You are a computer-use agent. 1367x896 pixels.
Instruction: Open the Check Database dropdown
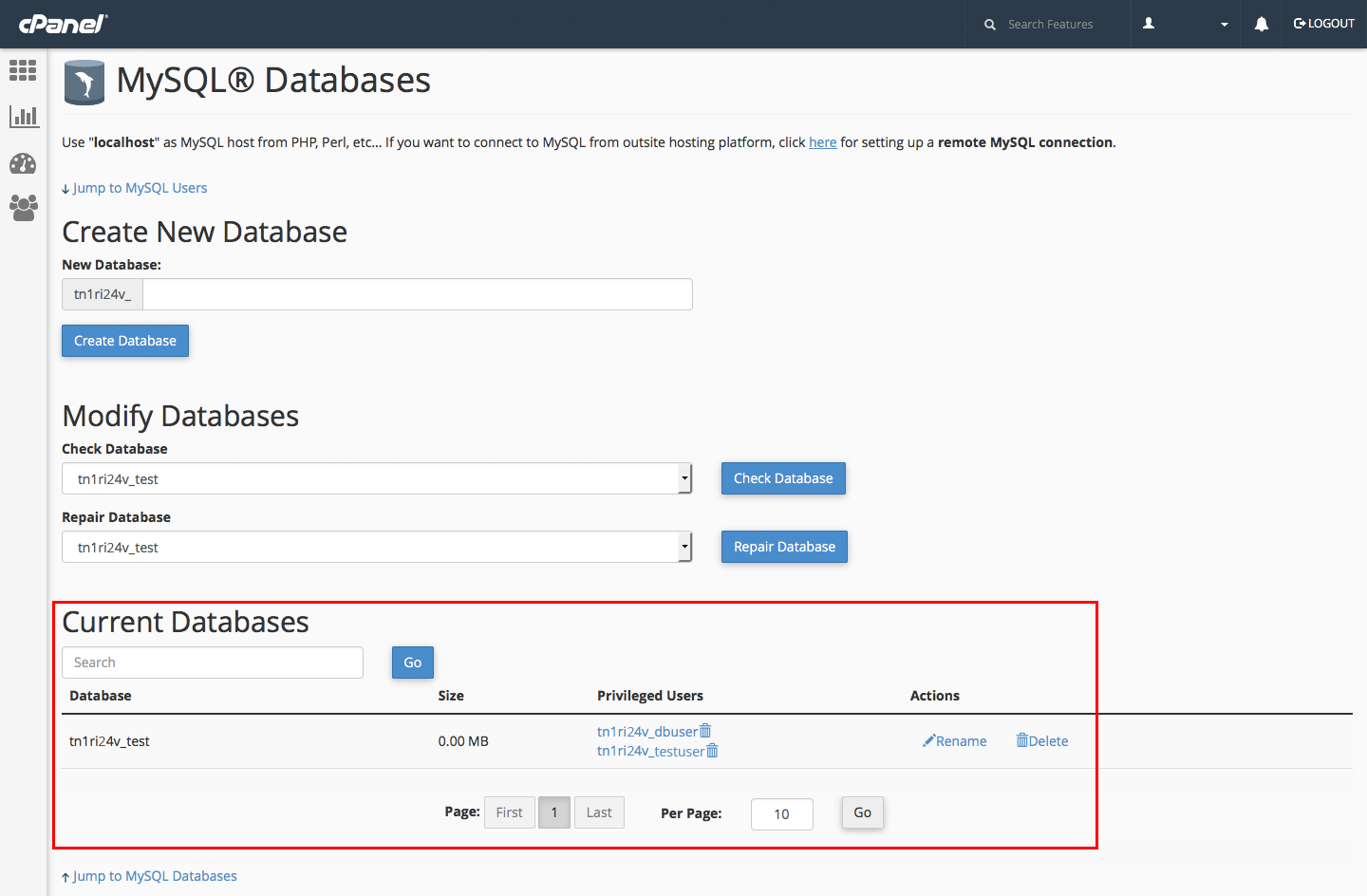[x=377, y=478]
